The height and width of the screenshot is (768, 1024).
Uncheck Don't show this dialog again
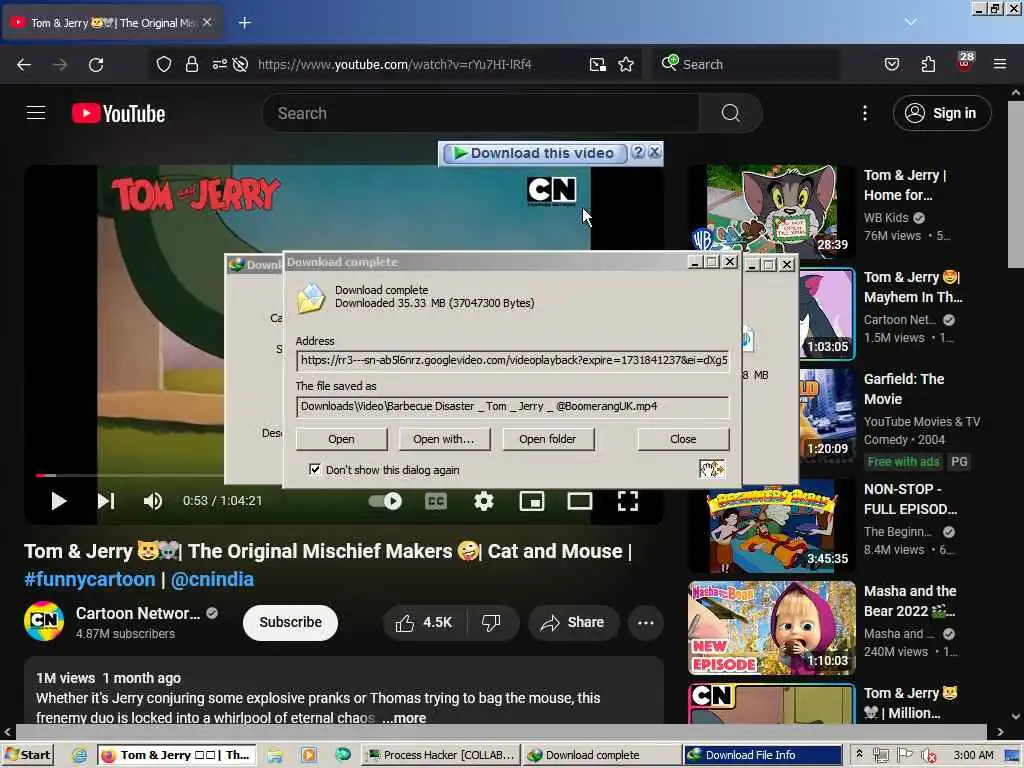[315, 470]
